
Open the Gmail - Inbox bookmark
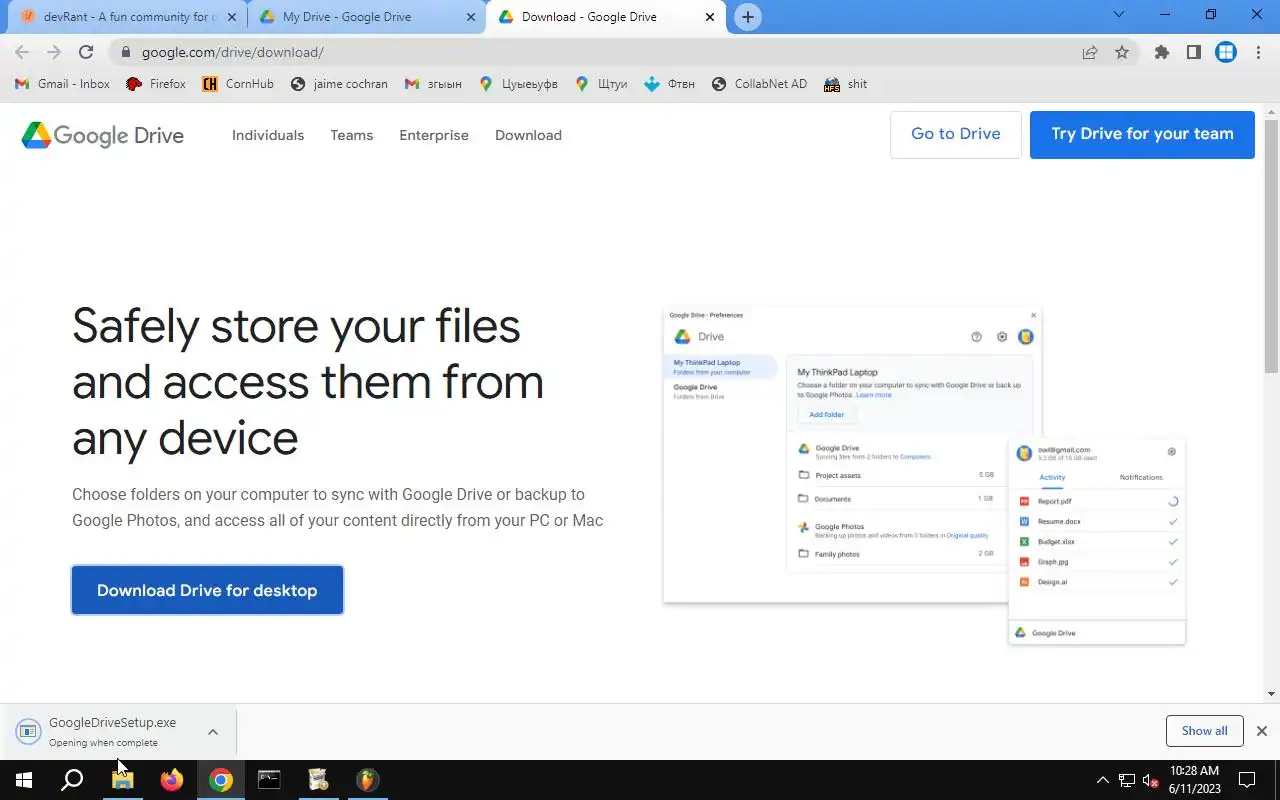[x=62, y=84]
